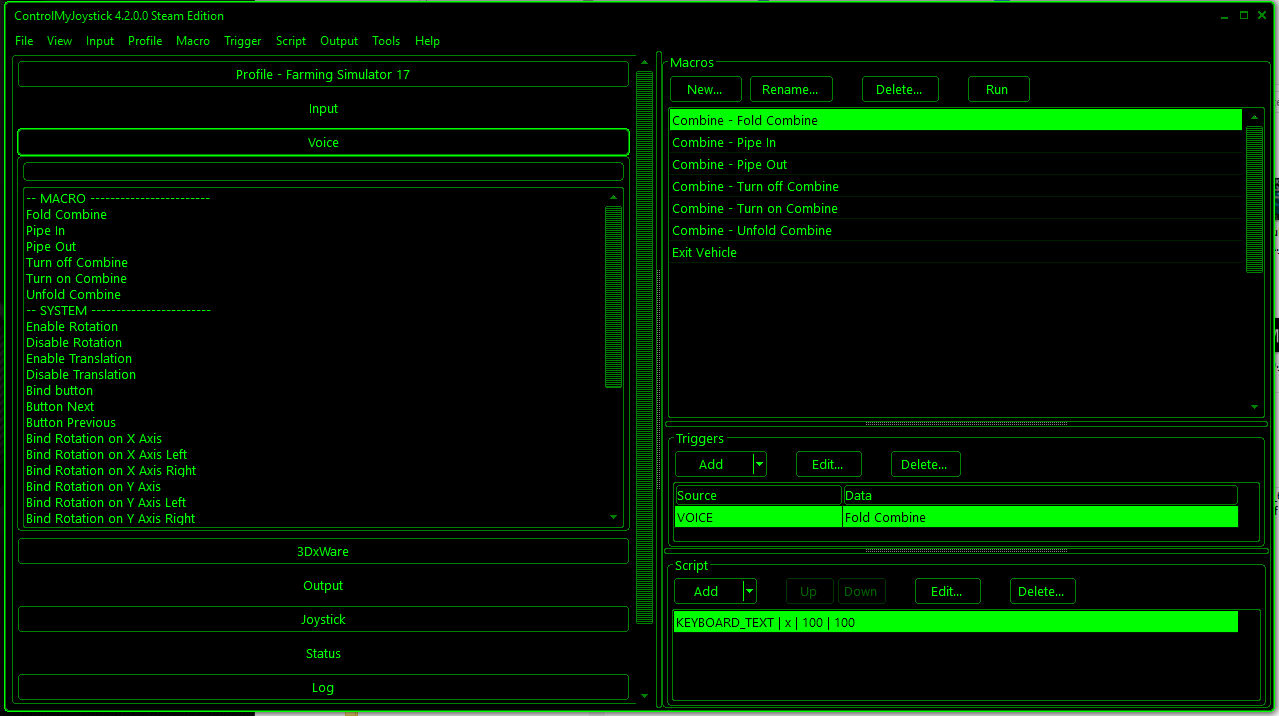
Task: Select 'Exit Vehicle' macro in list
Action: click(x=705, y=252)
